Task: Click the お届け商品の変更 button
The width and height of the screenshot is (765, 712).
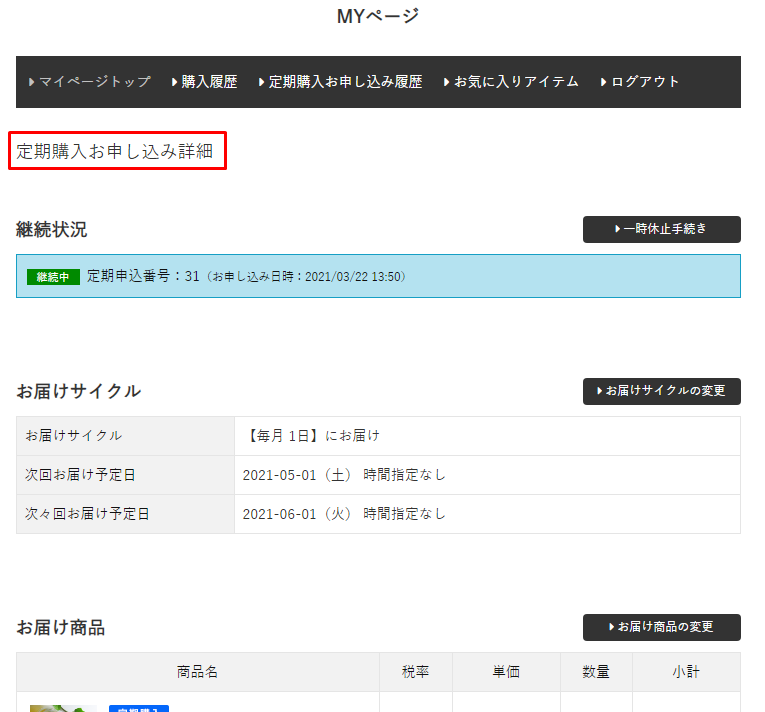Action: [661, 627]
